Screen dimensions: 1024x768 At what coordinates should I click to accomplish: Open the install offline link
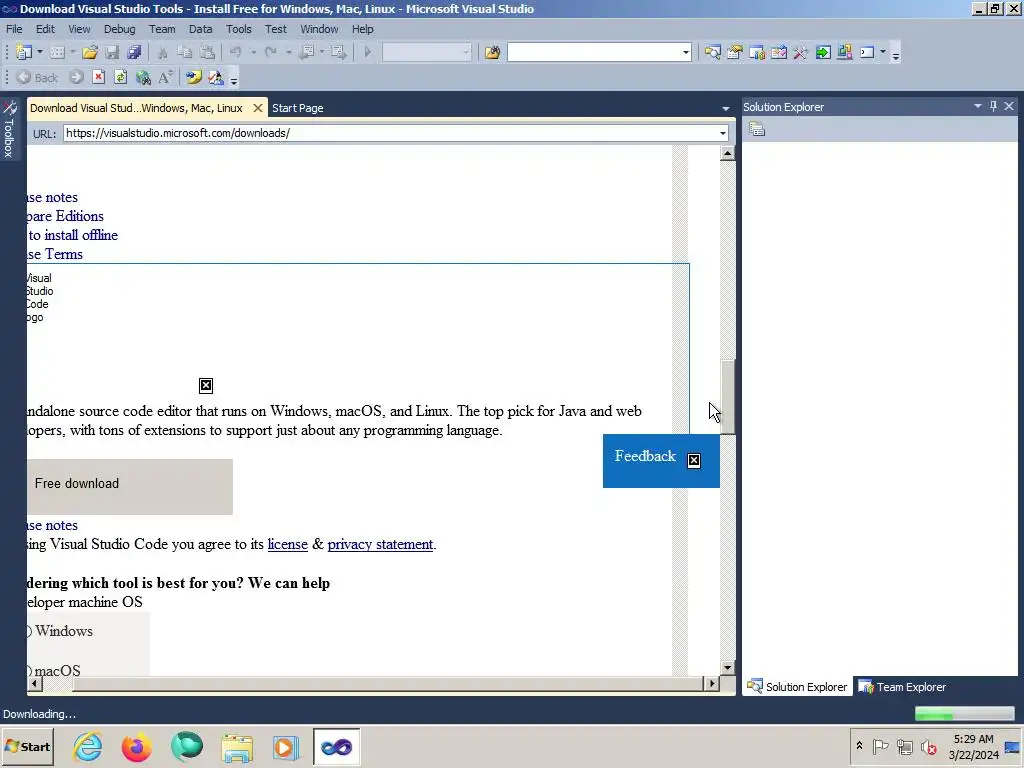tap(72, 235)
